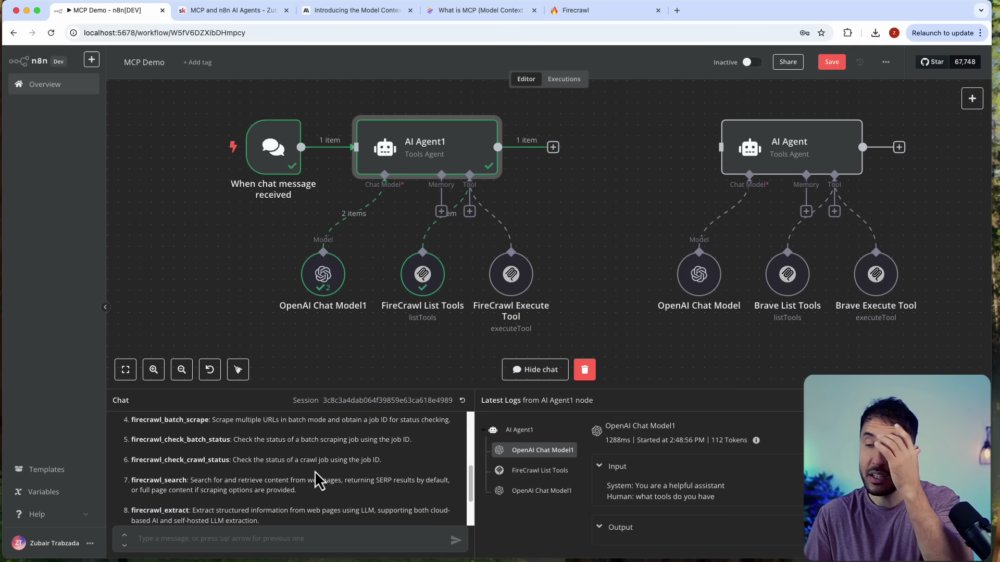Zoom out of the canvas
Screen dimensions: 1000x562
182,369
